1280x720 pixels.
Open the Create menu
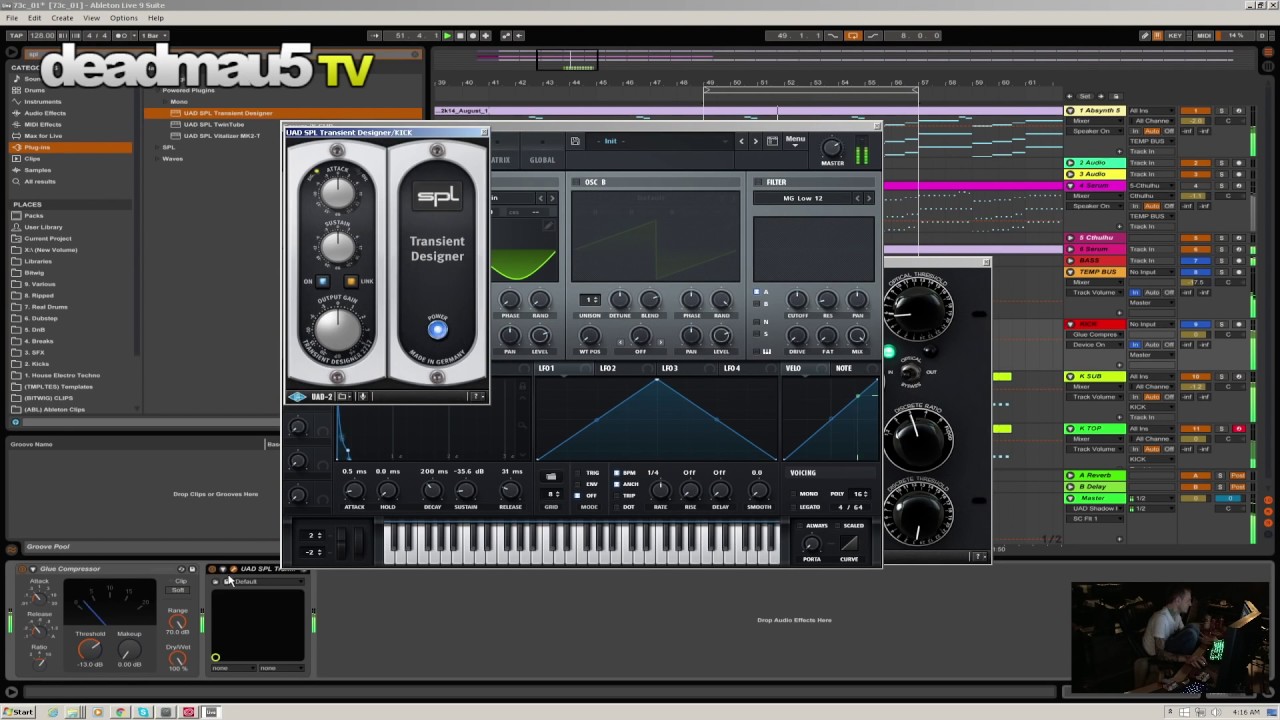pos(62,18)
